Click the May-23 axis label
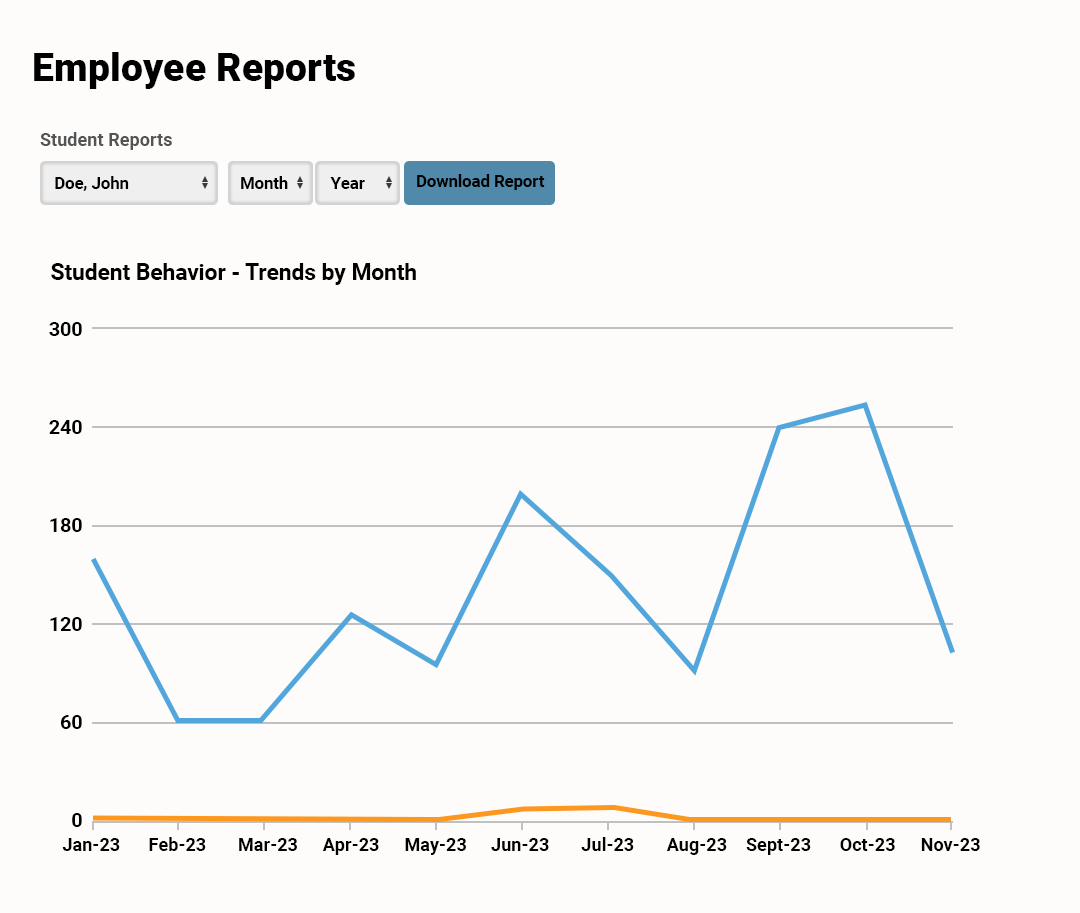 (435, 845)
